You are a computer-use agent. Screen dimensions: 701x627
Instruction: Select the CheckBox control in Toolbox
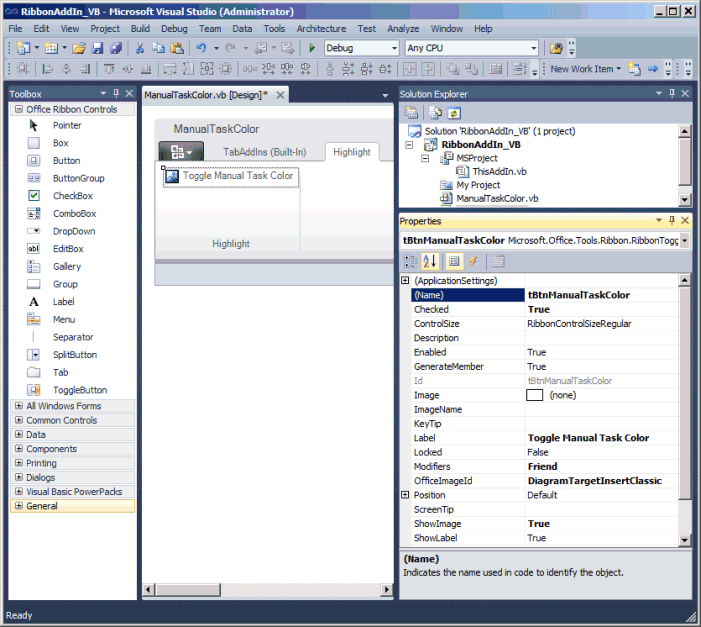pos(72,196)
